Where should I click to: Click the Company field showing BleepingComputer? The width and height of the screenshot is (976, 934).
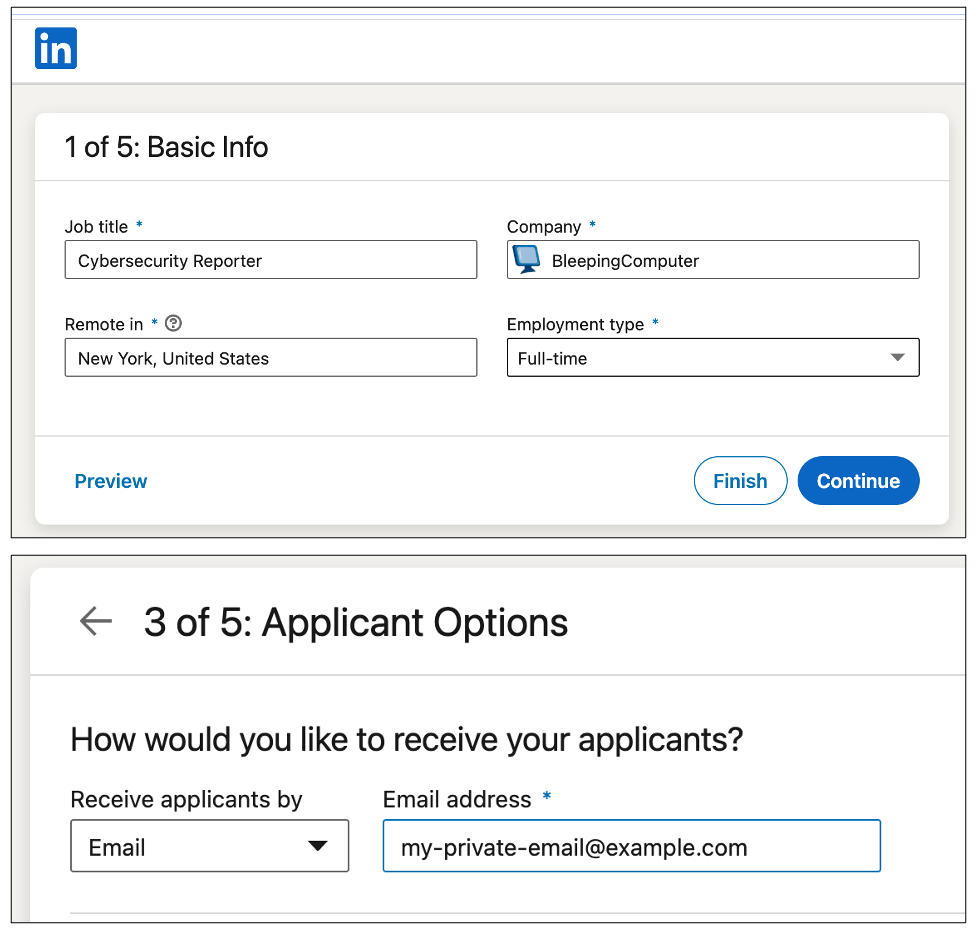pos(713,259)
